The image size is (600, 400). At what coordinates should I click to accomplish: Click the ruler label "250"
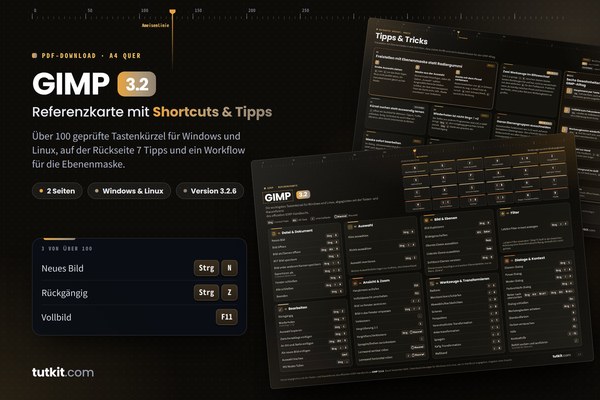click(305, 10)
